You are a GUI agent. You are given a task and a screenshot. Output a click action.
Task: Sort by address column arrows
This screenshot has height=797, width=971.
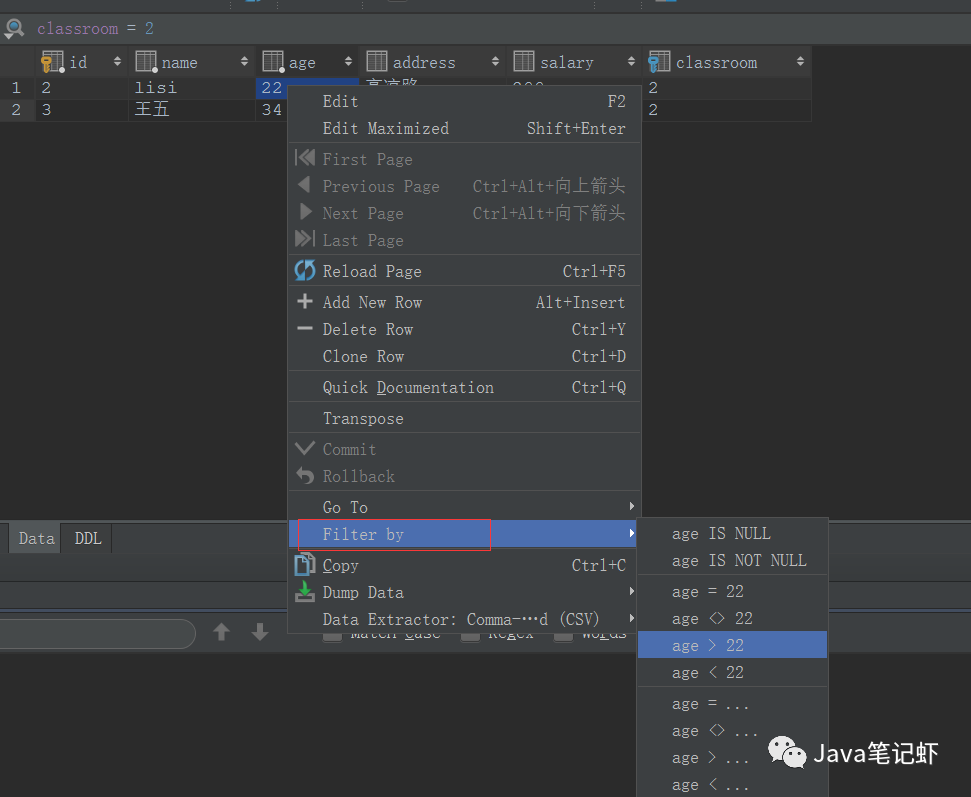click(x=495, y=61)
